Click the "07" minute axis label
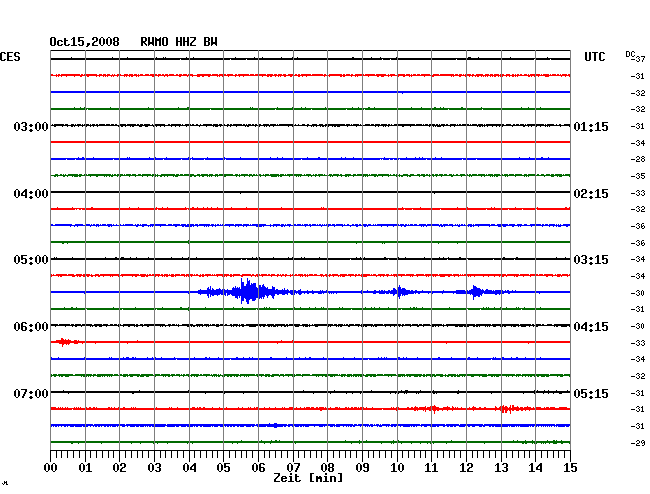The height and width of the screenshot is (494, 650). pos(293,468)
